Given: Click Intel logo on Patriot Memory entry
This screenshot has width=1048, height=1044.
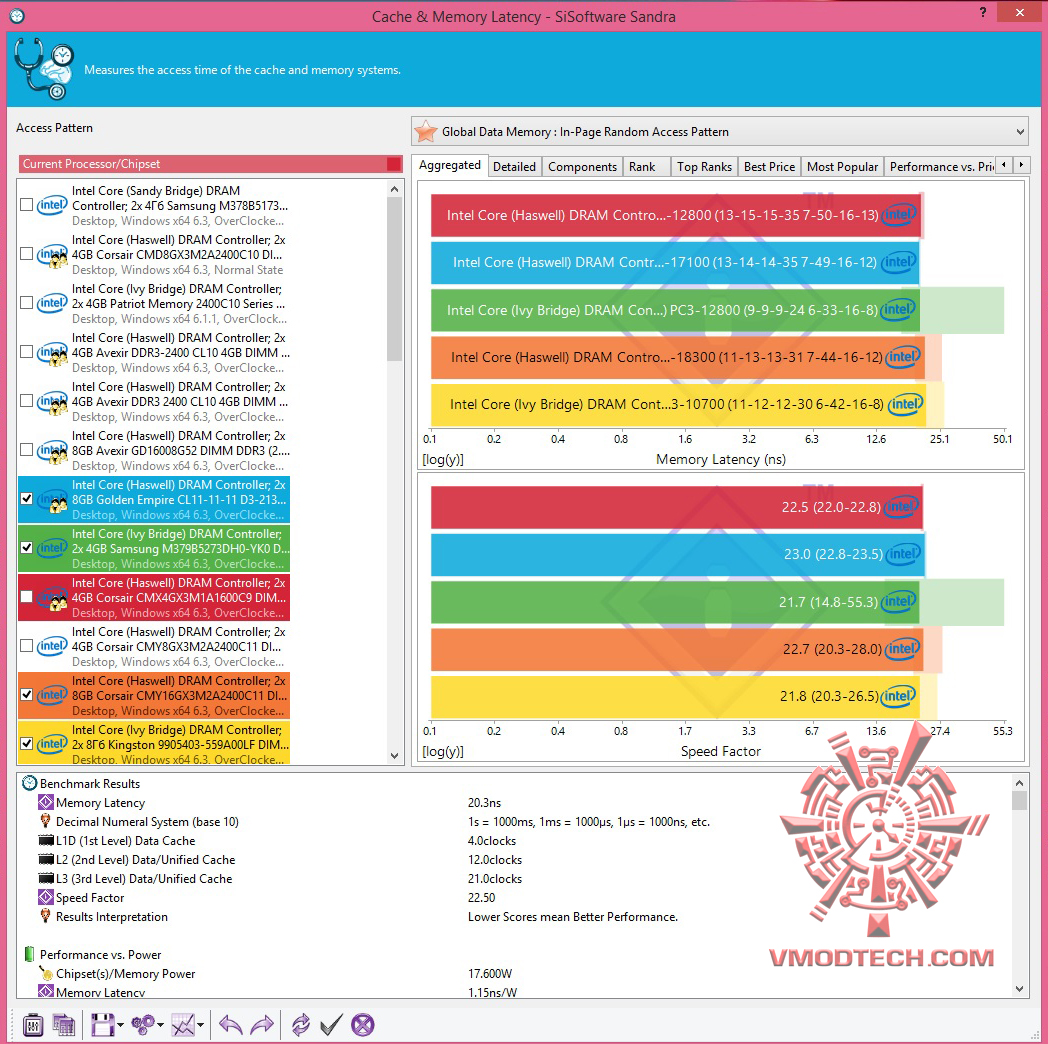Looking at the screenshot, I should pos(51,303).
